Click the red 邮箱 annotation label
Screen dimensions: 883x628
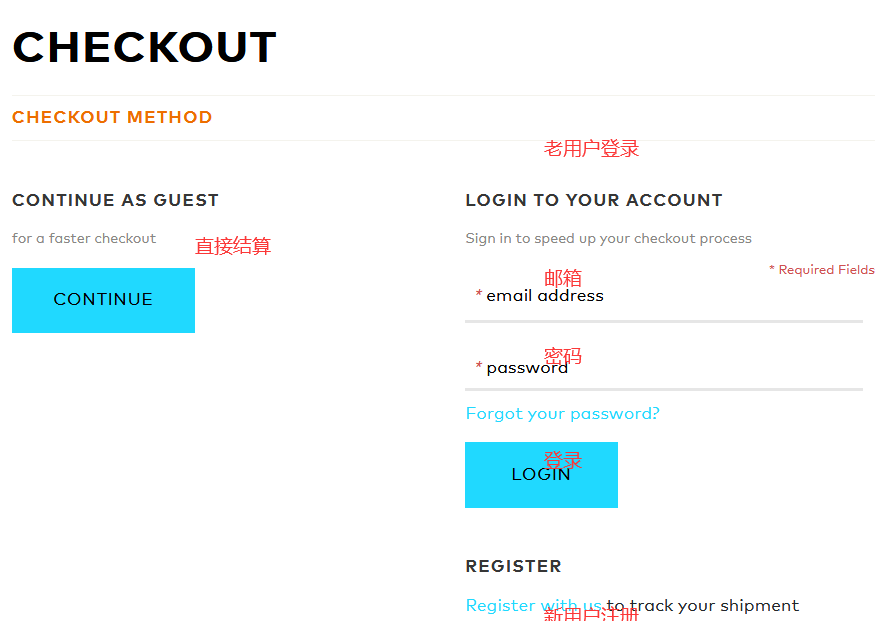[x=563, y=278]
